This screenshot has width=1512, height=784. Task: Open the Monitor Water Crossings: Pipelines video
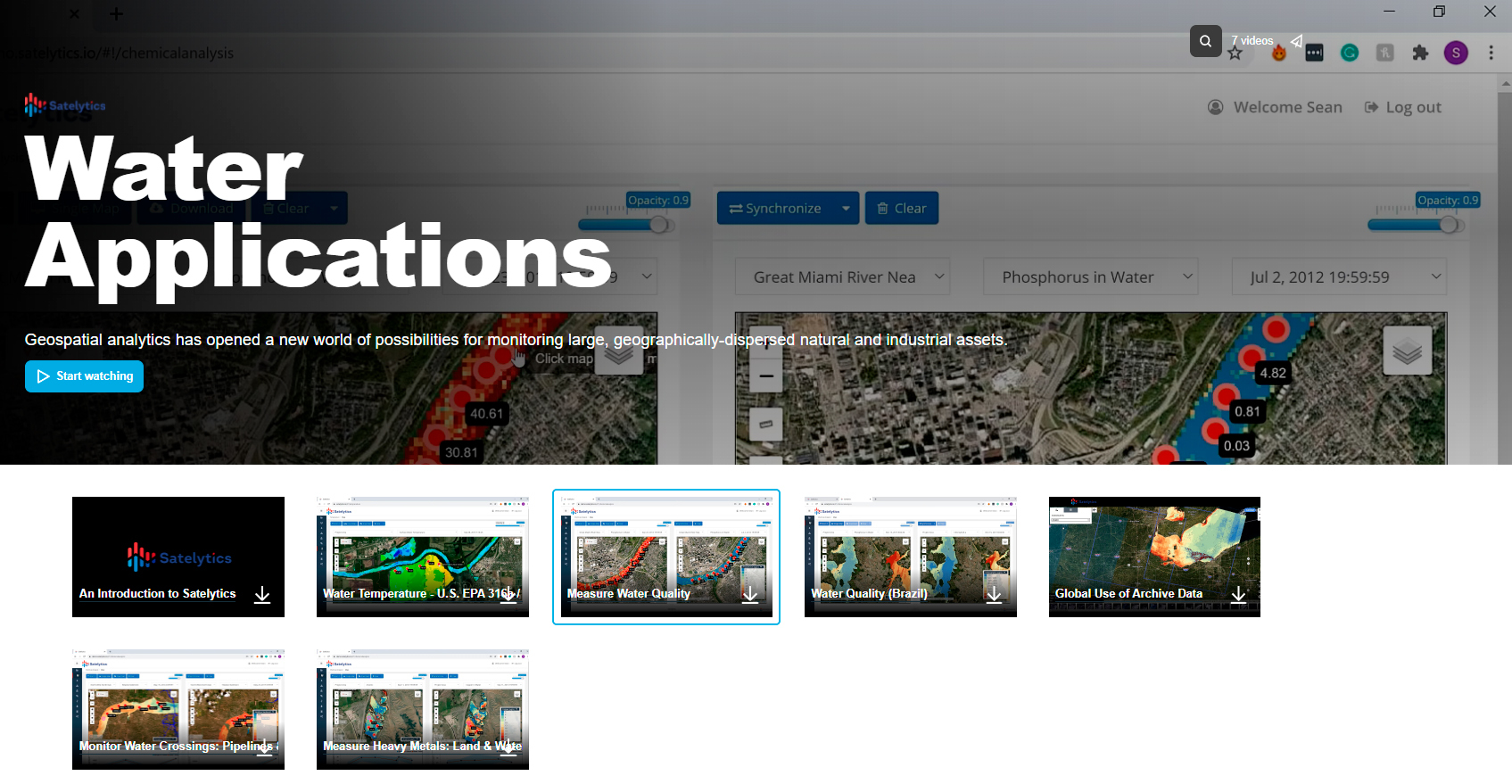point(178,709)
